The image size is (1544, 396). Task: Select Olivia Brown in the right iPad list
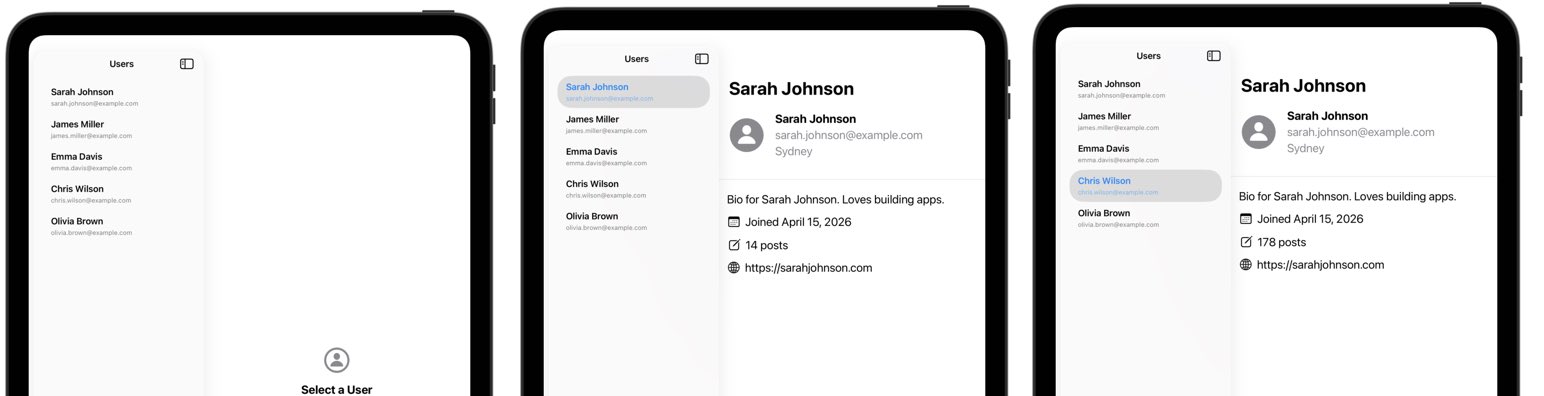point(1146,218)
